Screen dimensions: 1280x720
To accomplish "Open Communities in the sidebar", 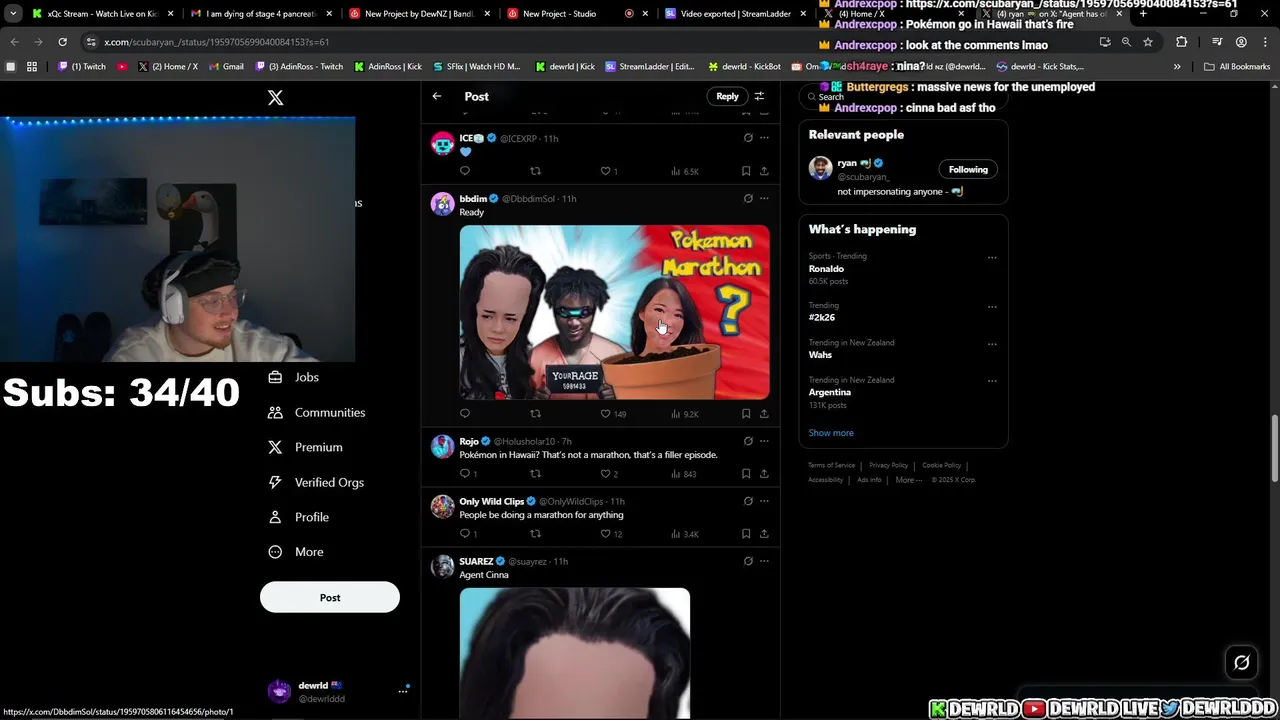I will click(x=317, y=412).
